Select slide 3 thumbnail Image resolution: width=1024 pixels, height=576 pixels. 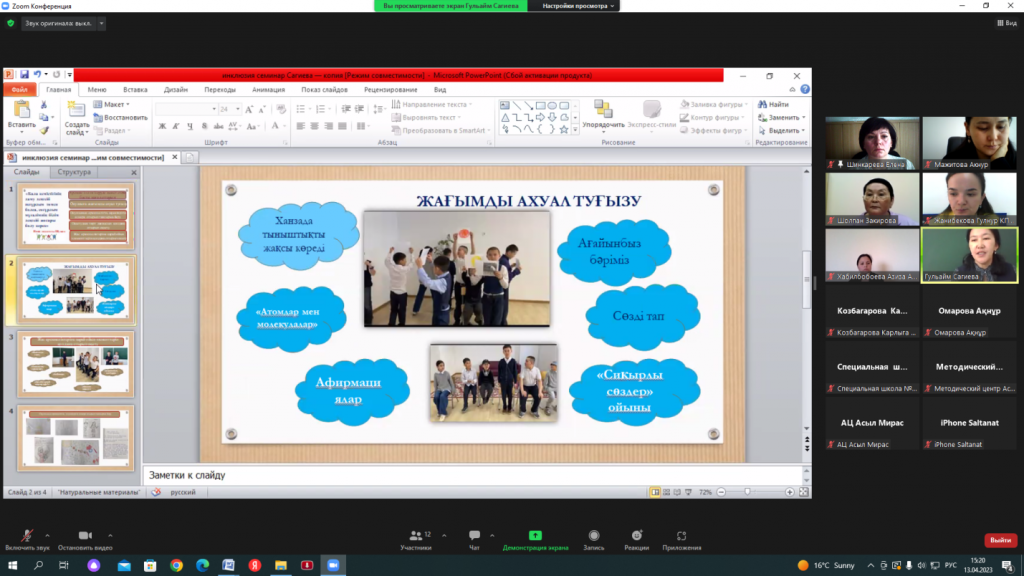coord(76,364)
